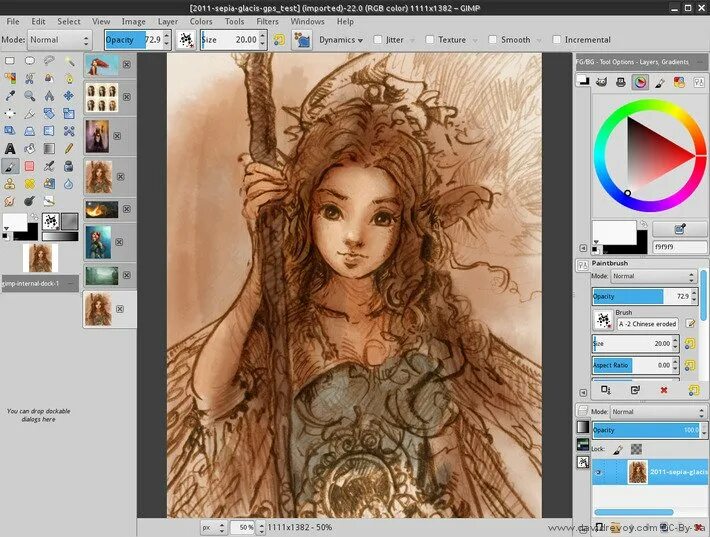
Task: Select the Move tool
Action: point(69,96)
